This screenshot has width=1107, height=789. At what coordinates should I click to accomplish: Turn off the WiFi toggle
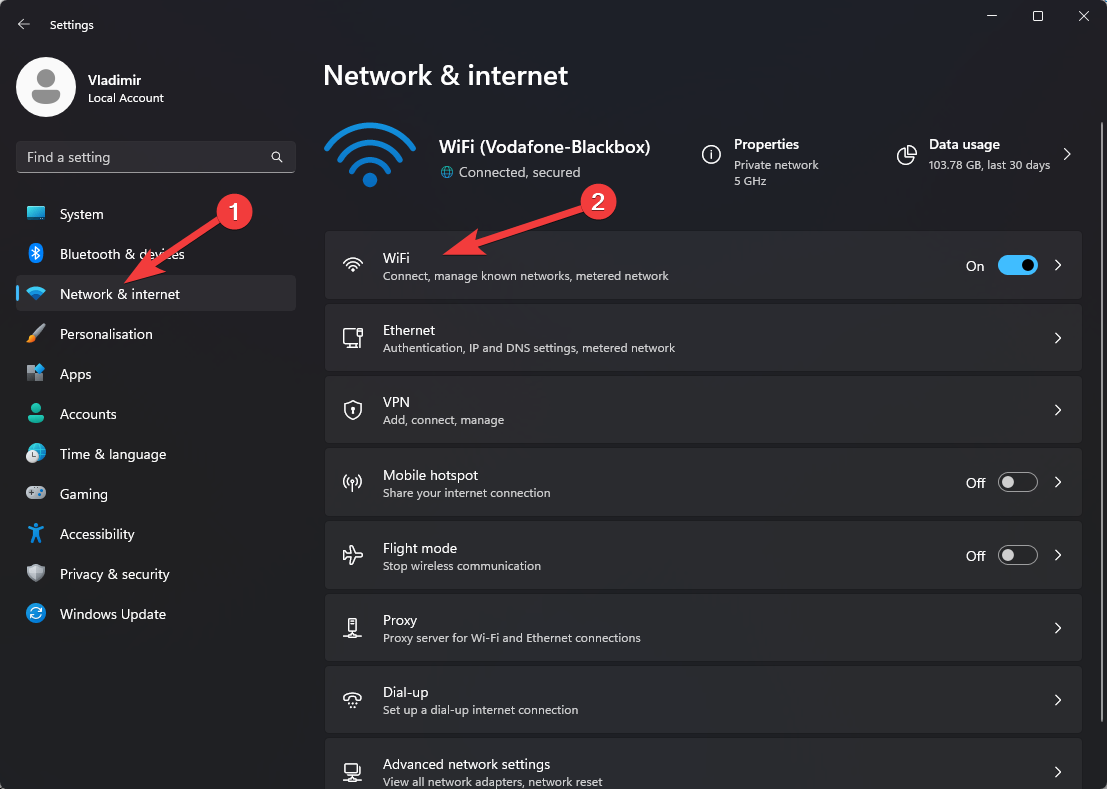click(1018, 266)
